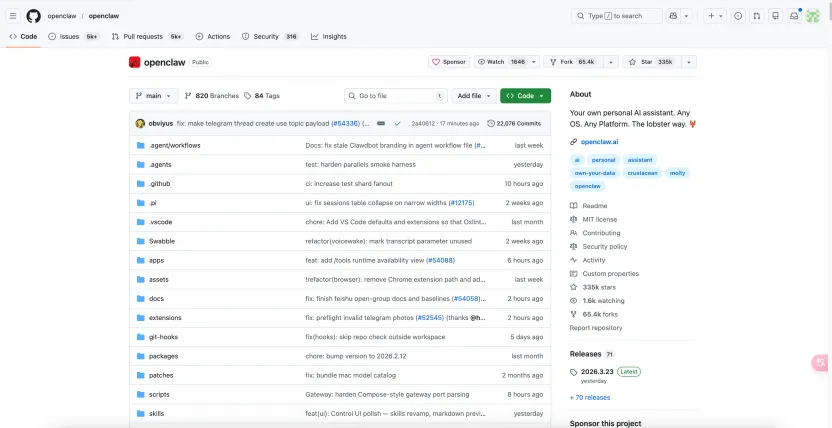
Task: Open the extensions folder
Action: pos(165,318)
